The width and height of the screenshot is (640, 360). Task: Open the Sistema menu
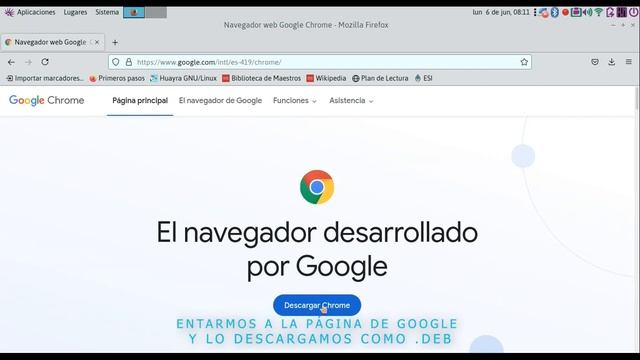point(107,12)
